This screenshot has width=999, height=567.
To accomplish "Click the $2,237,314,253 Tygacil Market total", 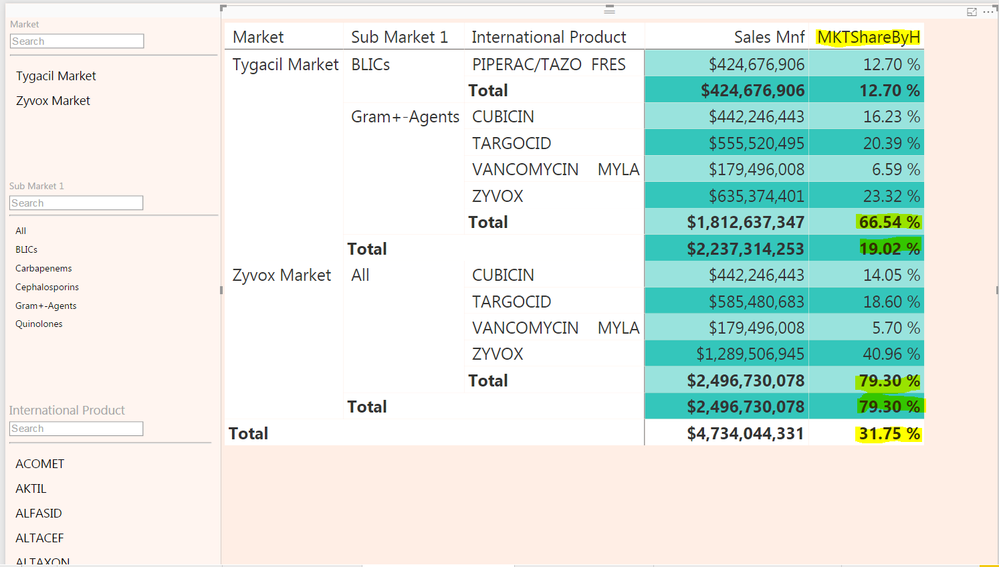I will [745, 249].
